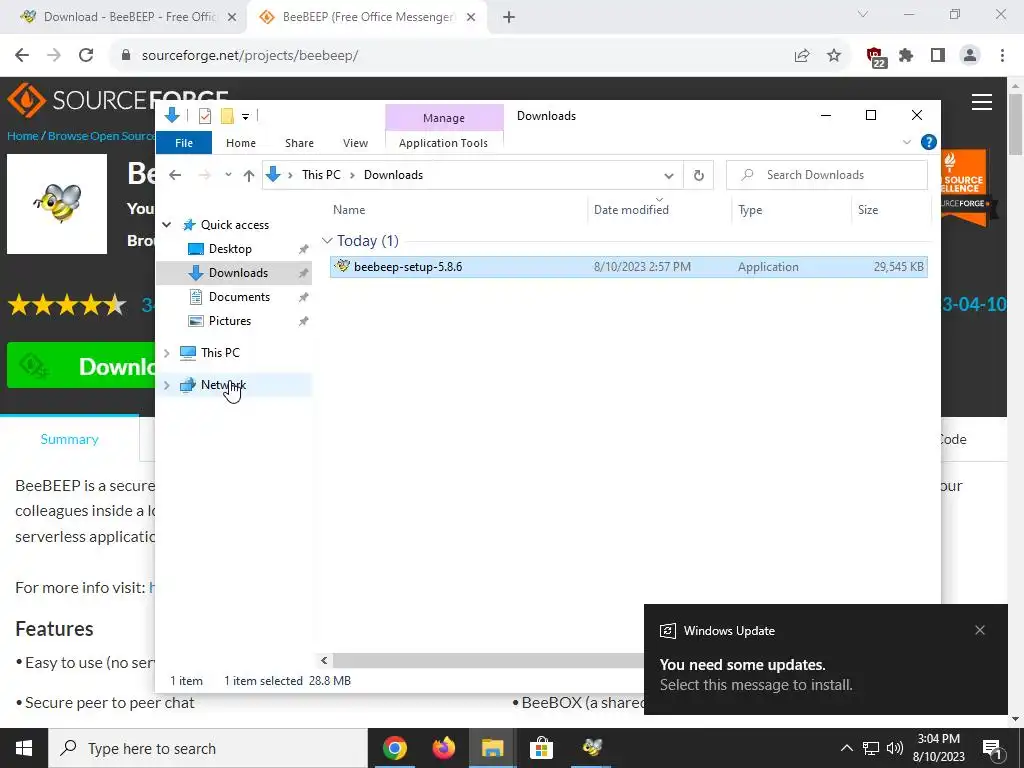Bookmark this page with the star
Viewport: 1024px width, 768px height.
click(x=834, y=56)
